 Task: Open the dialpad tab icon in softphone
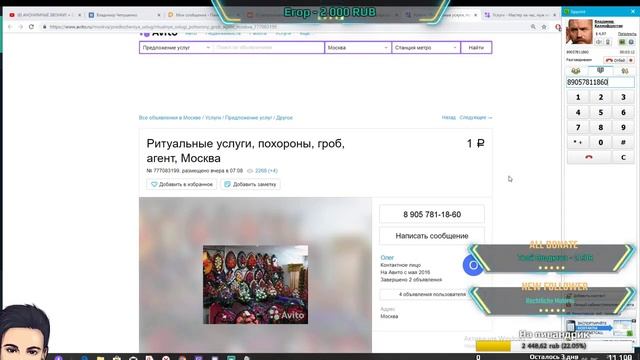tap(600, 71)
